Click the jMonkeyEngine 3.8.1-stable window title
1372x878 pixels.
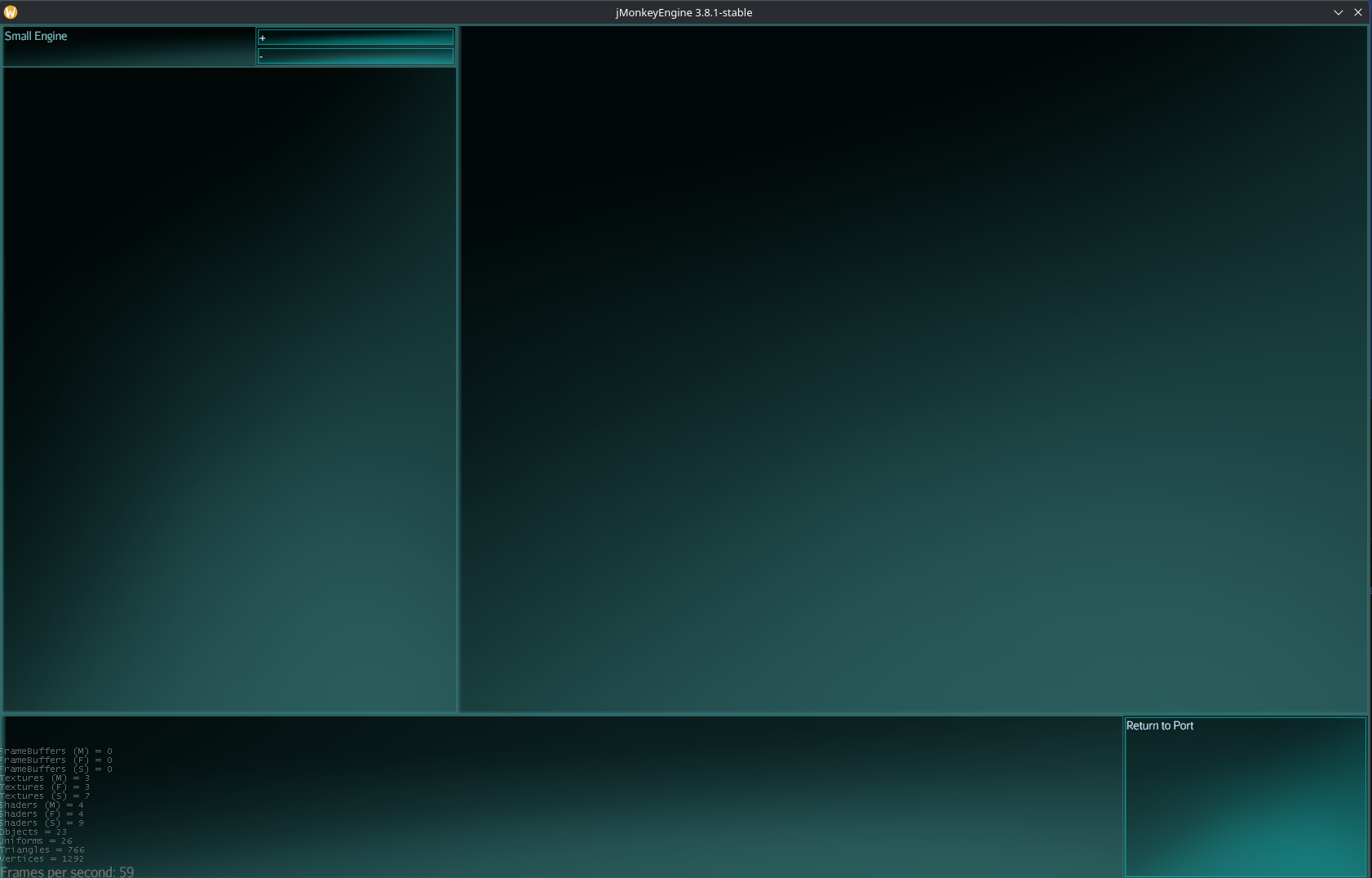tap(684, 12)
